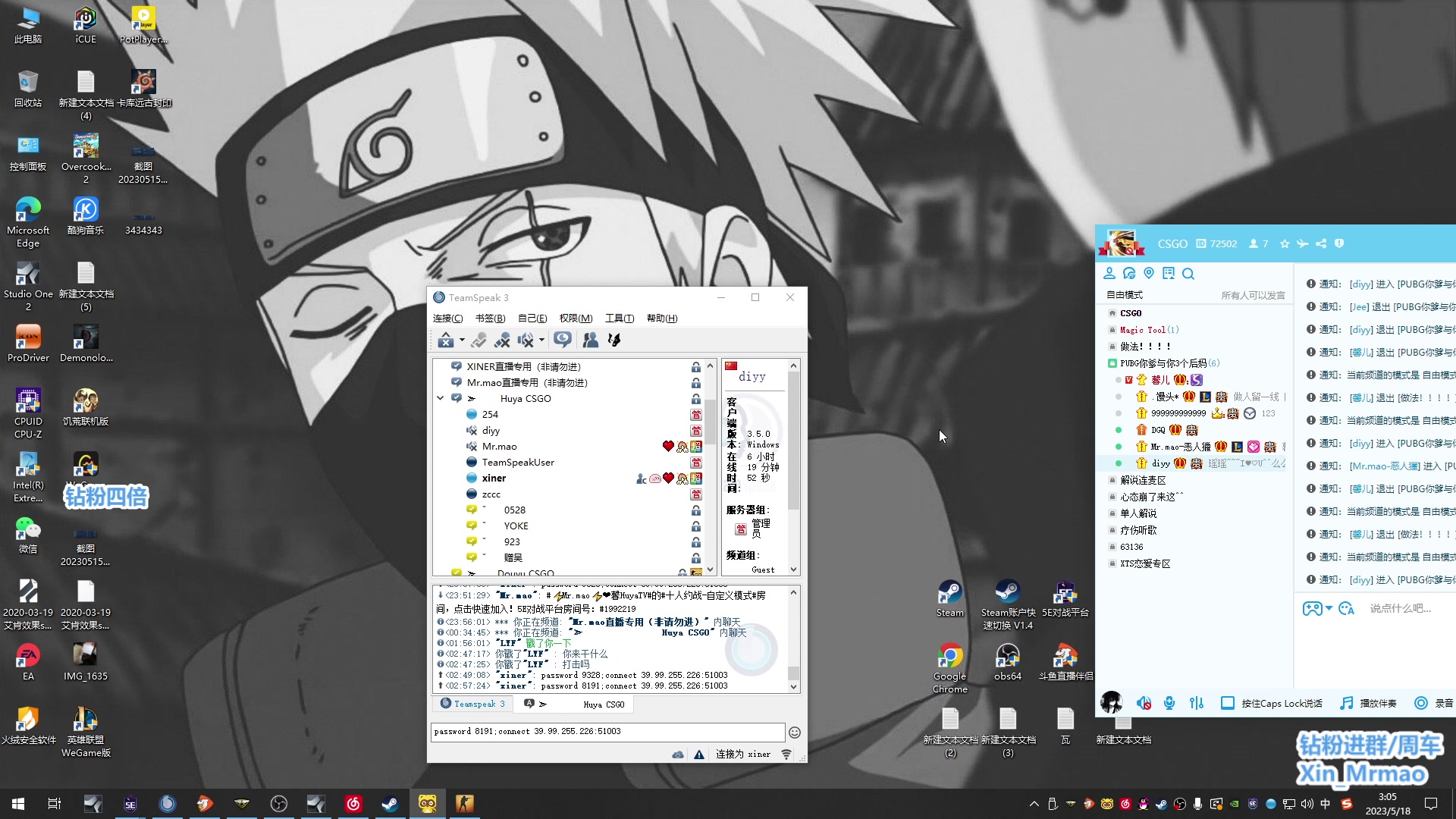Show hidden system tray icons chevron
Image resolution: width=1456 pixels, height=819 pixels.
click(1034, 804)
